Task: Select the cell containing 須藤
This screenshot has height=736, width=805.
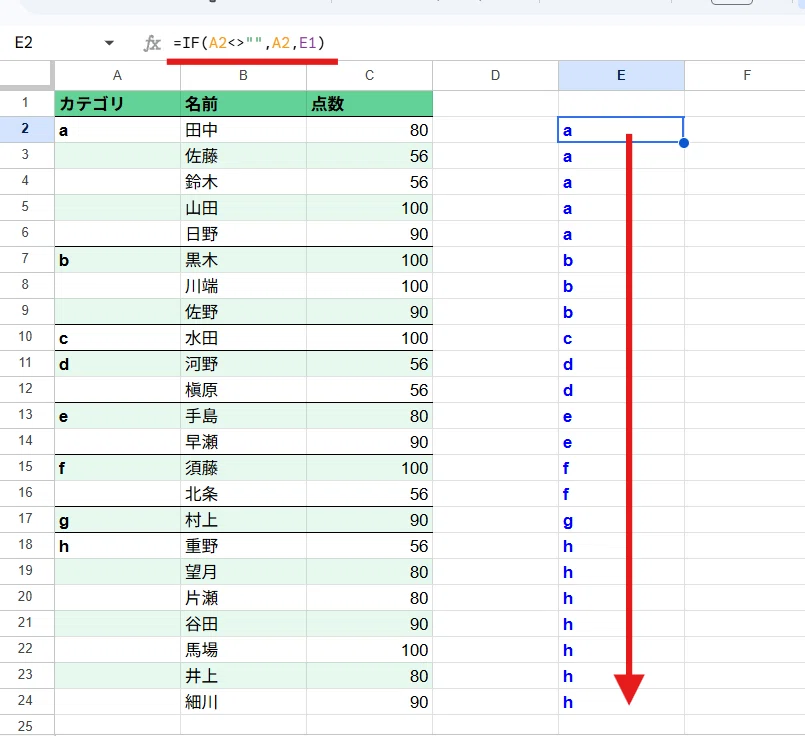Action: (243, 468)
